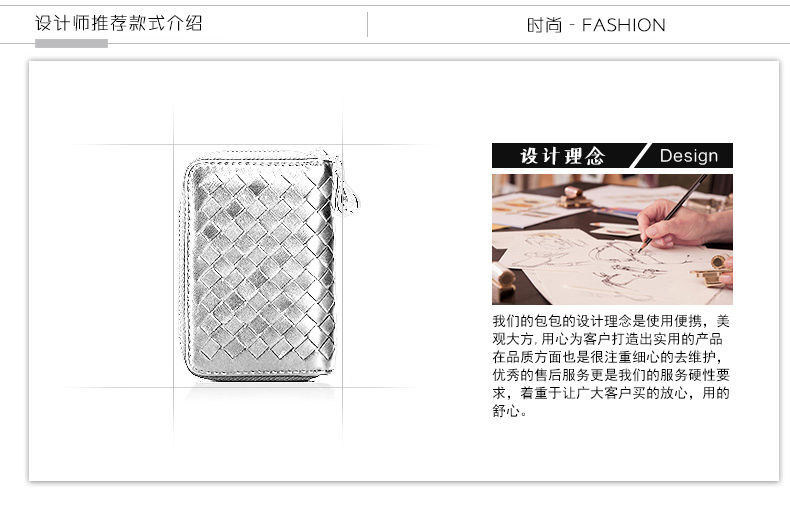Click the last word 舒心 in paragraph
This screenshot has height=513, width=790.
(x=506, y=411)
